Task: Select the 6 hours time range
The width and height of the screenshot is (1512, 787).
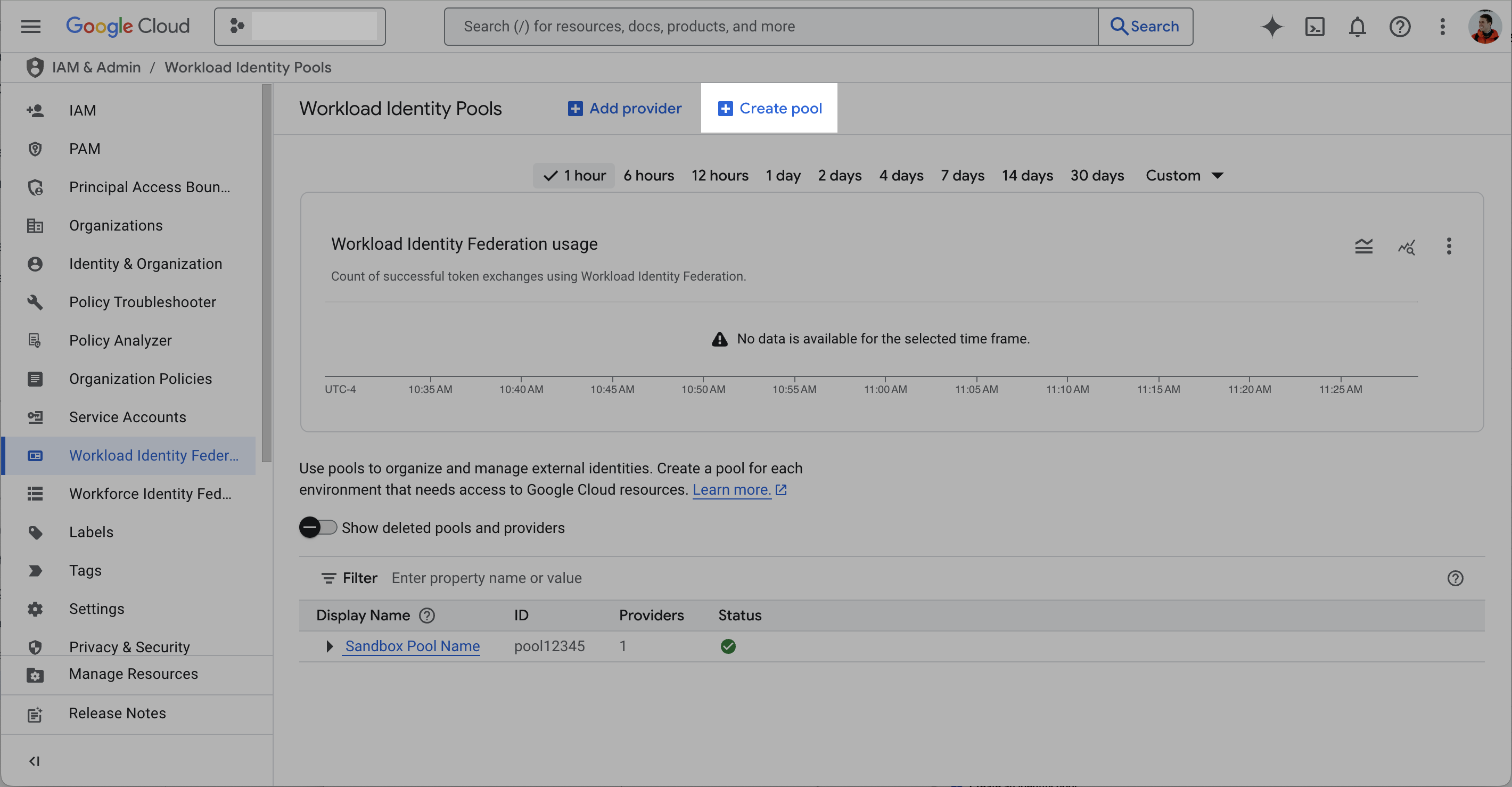Action: [x=648, y=176]
